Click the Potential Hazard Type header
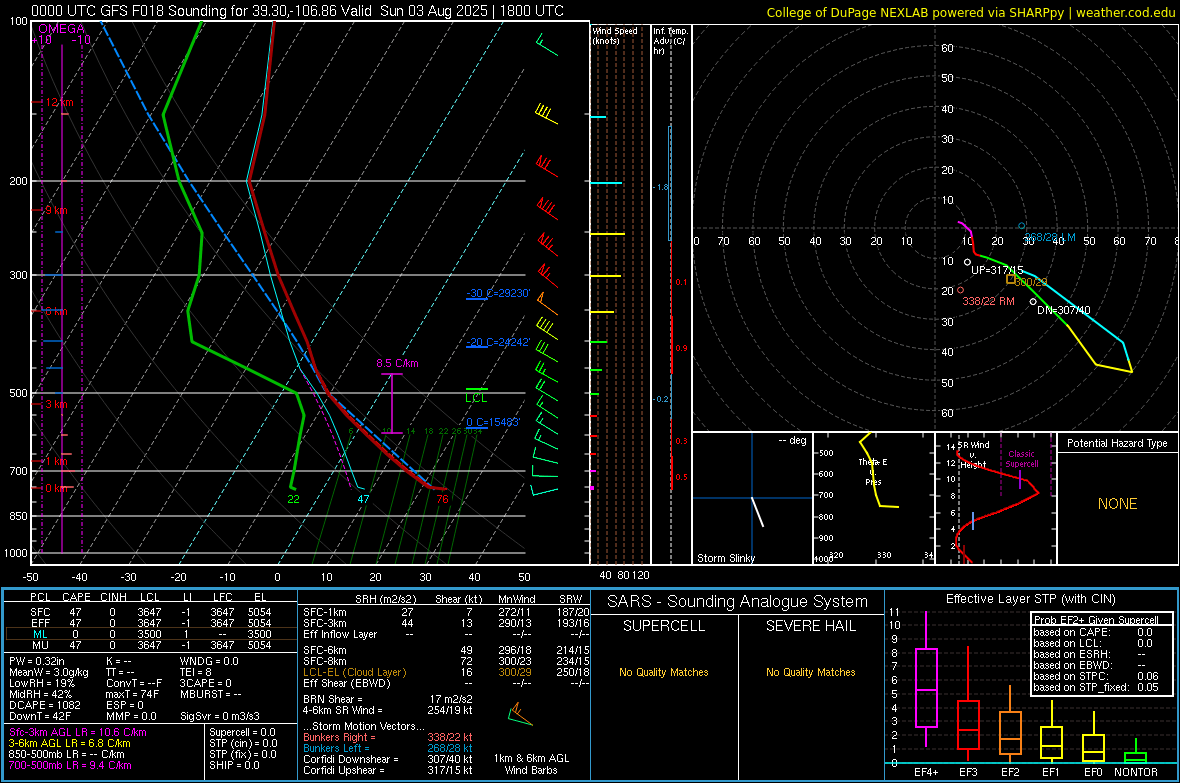 coord(1118,443)
